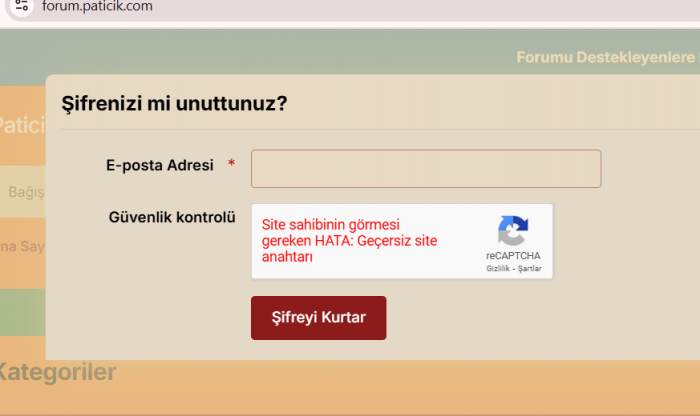Click the green bar at left edge
The height and width of the screenshot is (416, 700).
[x=21, y=312]
